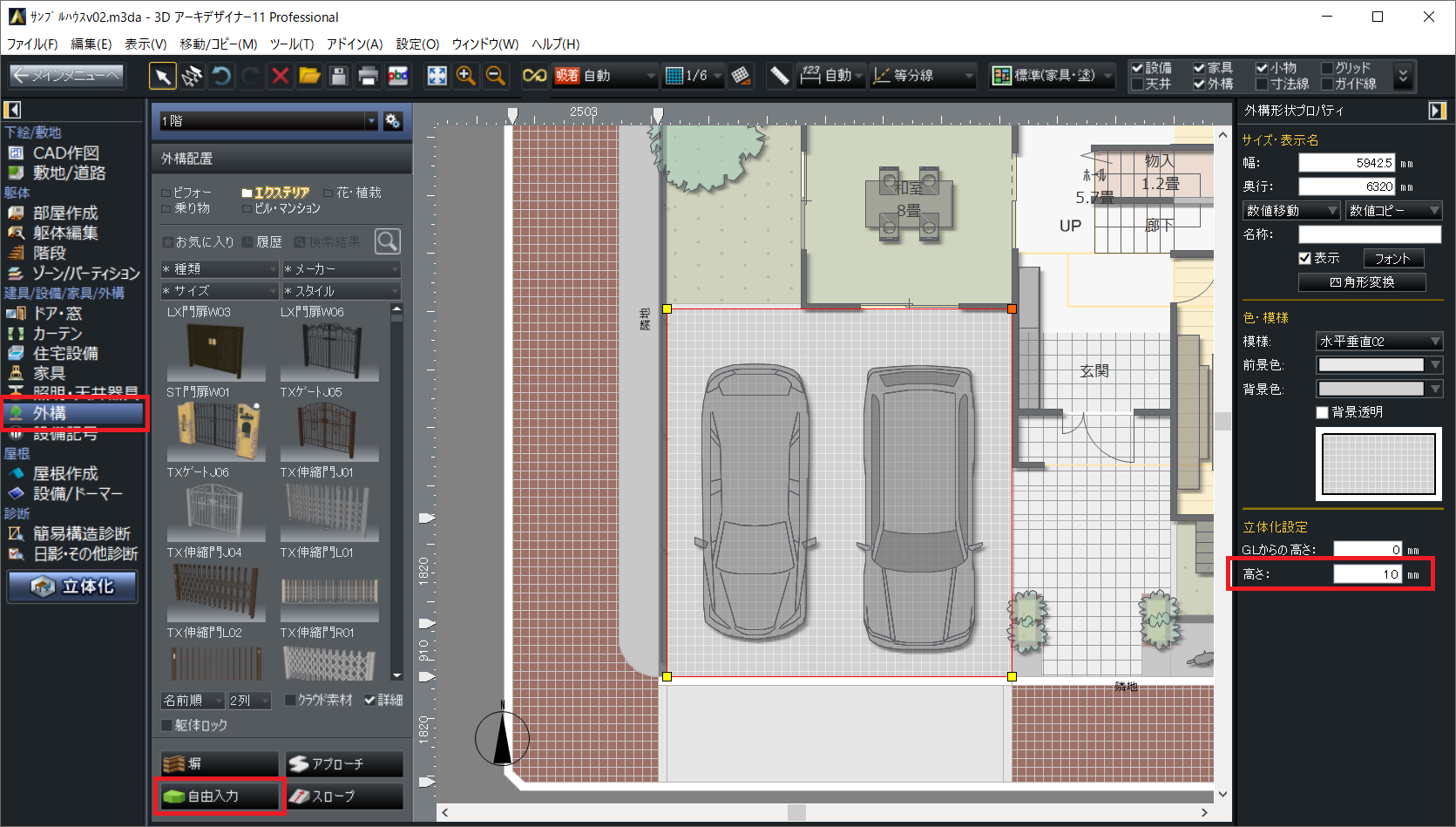Click the red X delete icon

280,77
